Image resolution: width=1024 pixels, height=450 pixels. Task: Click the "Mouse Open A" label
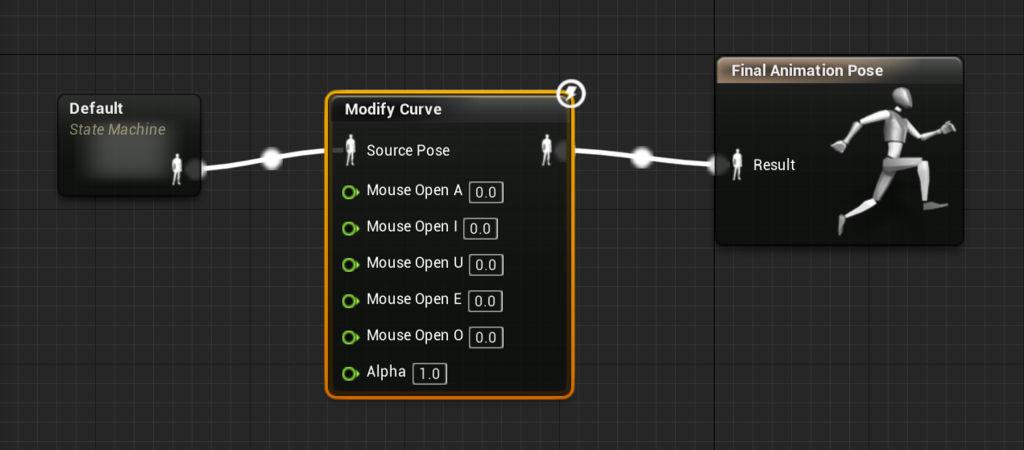(415, 190)
